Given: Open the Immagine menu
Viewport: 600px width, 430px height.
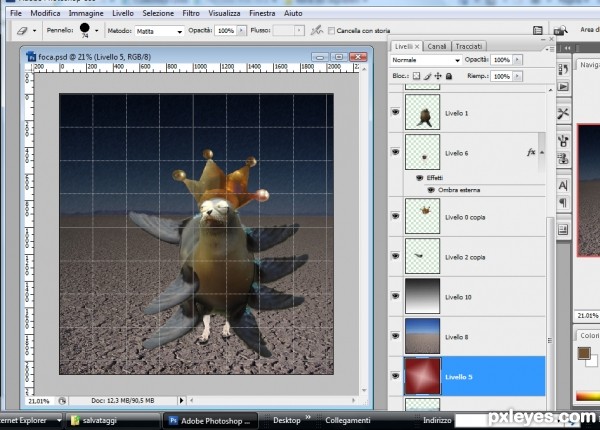Looking at the screenshot, I should click(x=86, y=13).
